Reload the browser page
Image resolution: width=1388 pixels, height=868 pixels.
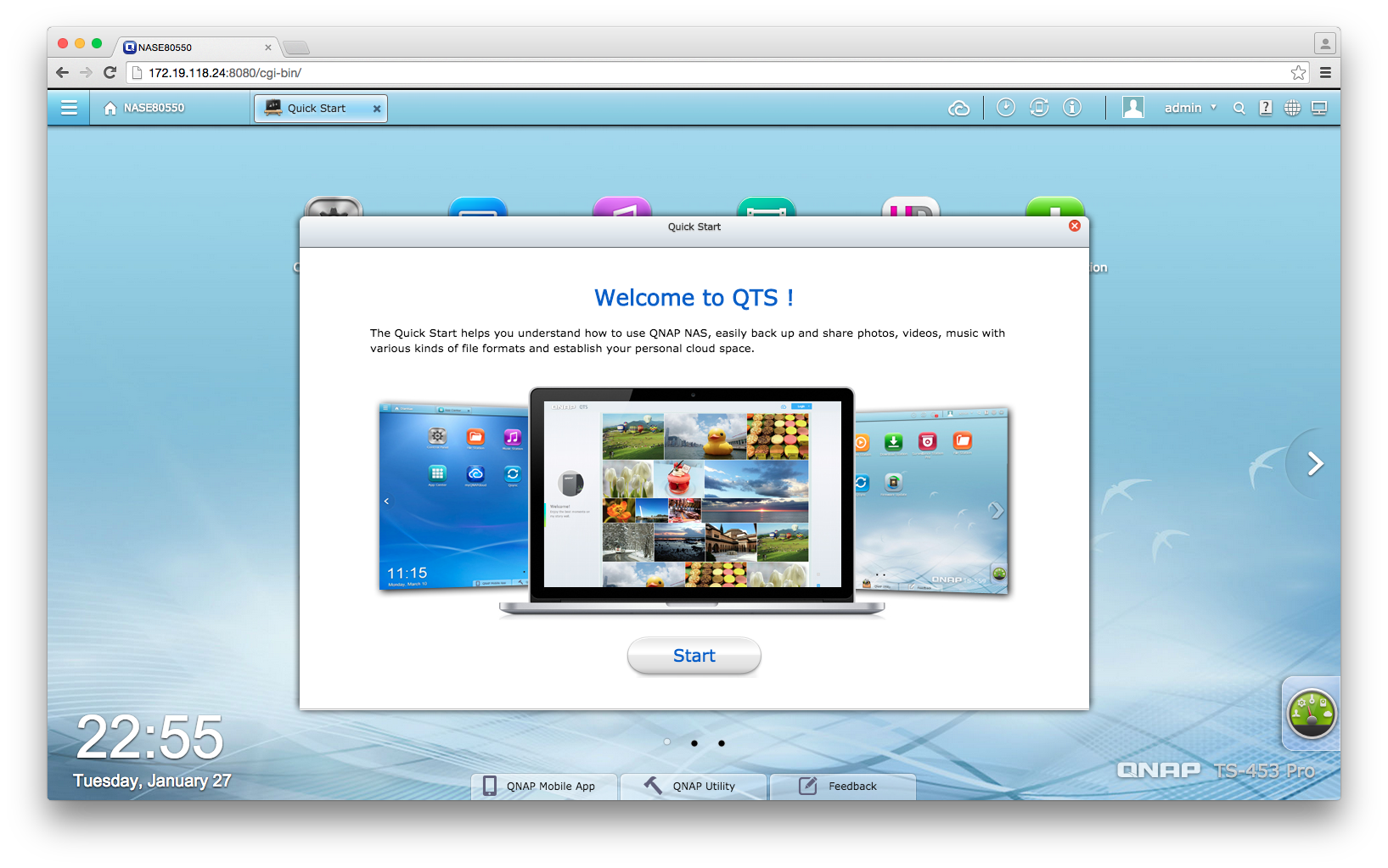coord(110,73)
